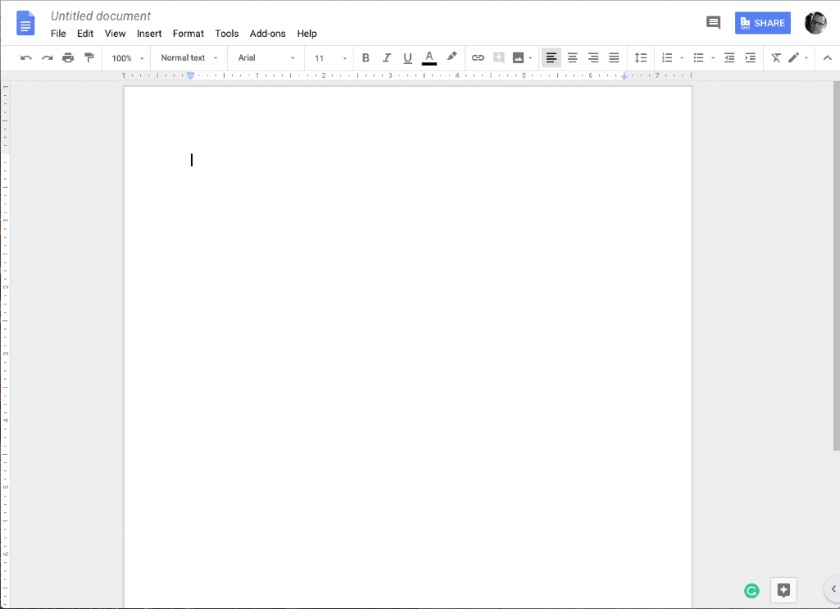Toggle Italic formatting
Viewport: 840px width, 609px height.
(386, 58)
